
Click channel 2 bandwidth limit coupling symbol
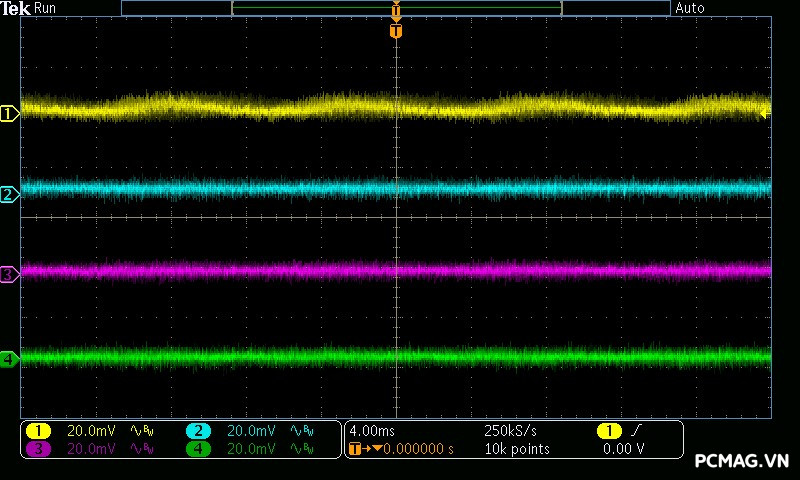tap(301, 430)
